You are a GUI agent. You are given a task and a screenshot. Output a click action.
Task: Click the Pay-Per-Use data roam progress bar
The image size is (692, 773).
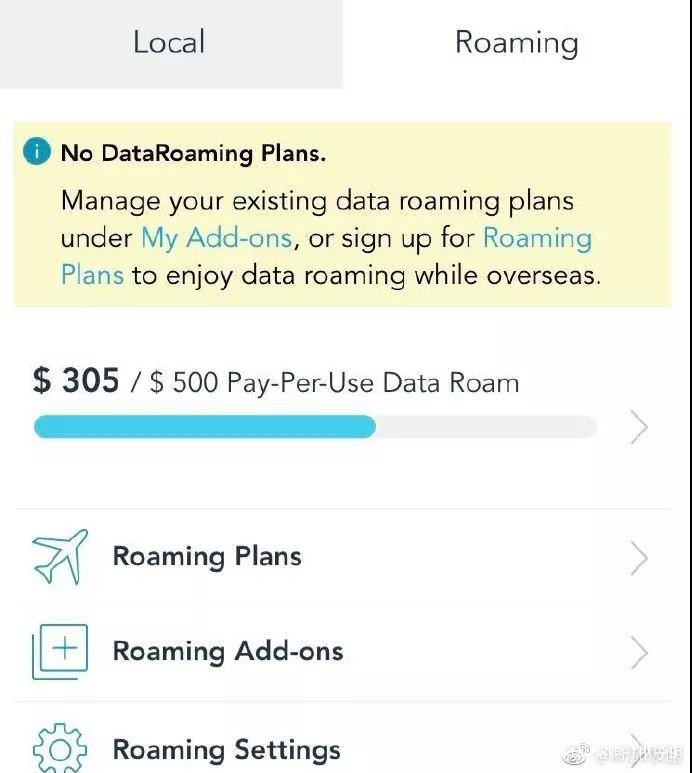(x=315, y=427)
